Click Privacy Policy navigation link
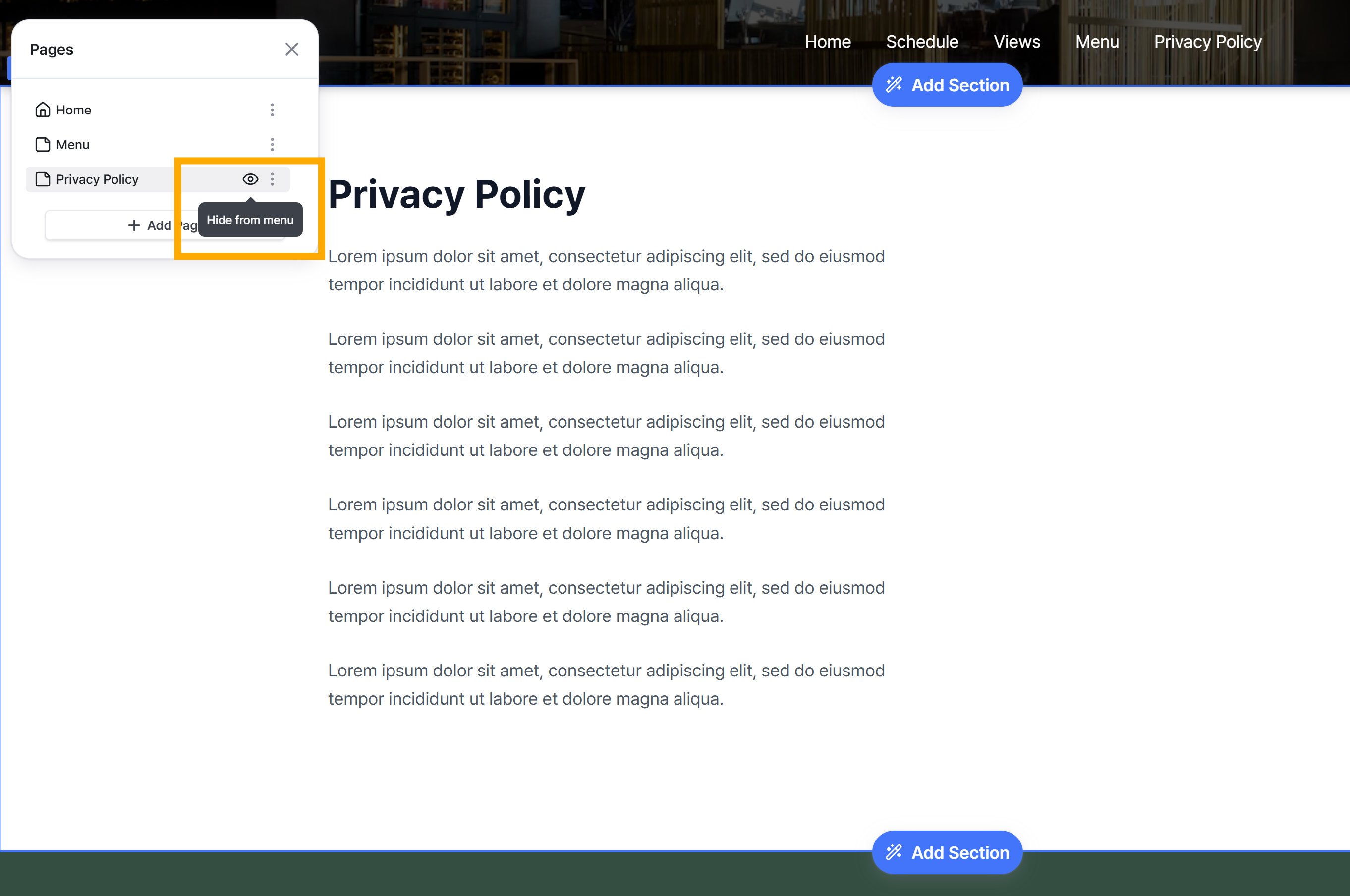This screenshot has height=896, width=1350. (1208, 42)
